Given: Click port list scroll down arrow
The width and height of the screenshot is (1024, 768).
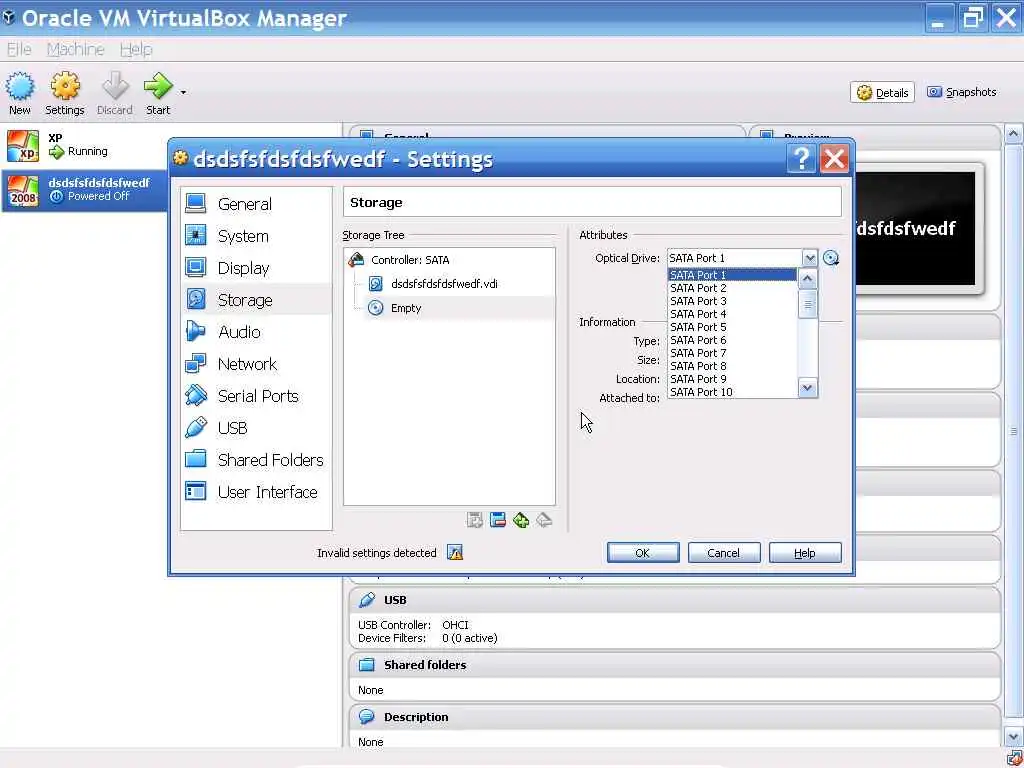Looking at the screenshot, I should pos(807,388).
